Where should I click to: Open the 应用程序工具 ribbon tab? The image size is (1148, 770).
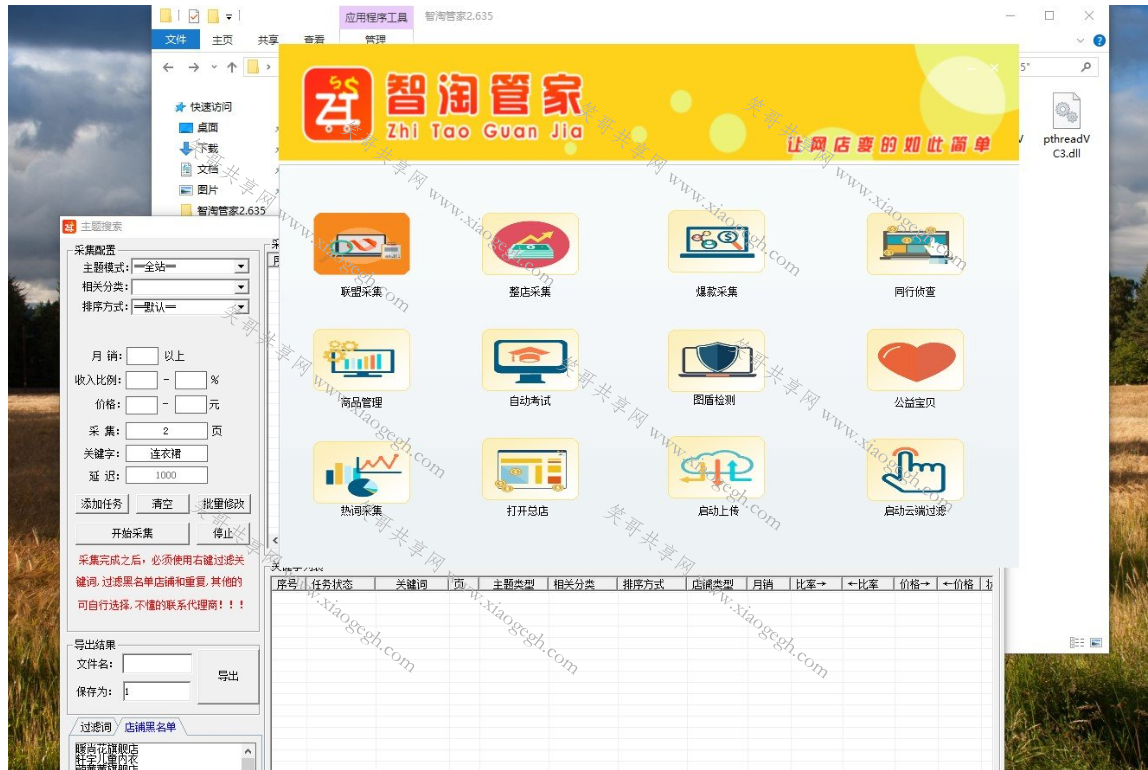click(x=376, y=18)
